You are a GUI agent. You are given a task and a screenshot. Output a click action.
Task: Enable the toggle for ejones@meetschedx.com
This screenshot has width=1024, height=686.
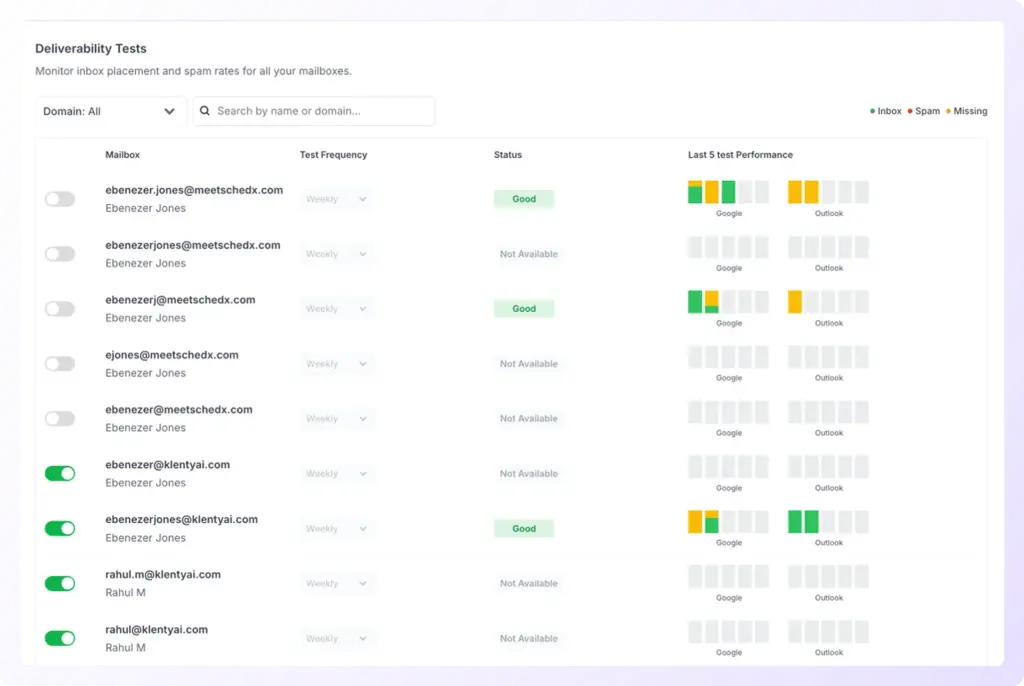pyautogui.click(x=60, y=363)
